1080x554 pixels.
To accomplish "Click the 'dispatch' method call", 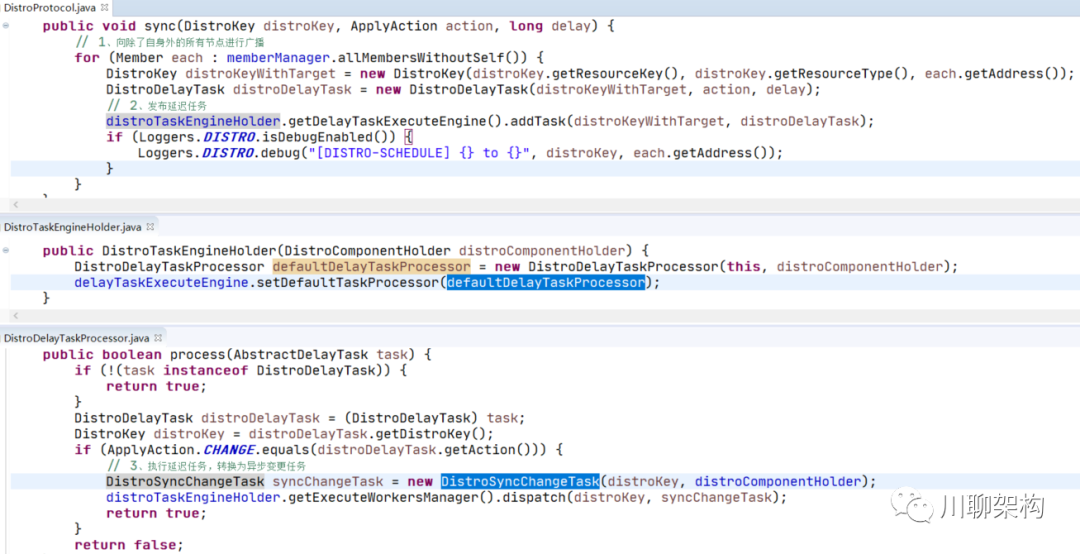I will tap(533, 497).
